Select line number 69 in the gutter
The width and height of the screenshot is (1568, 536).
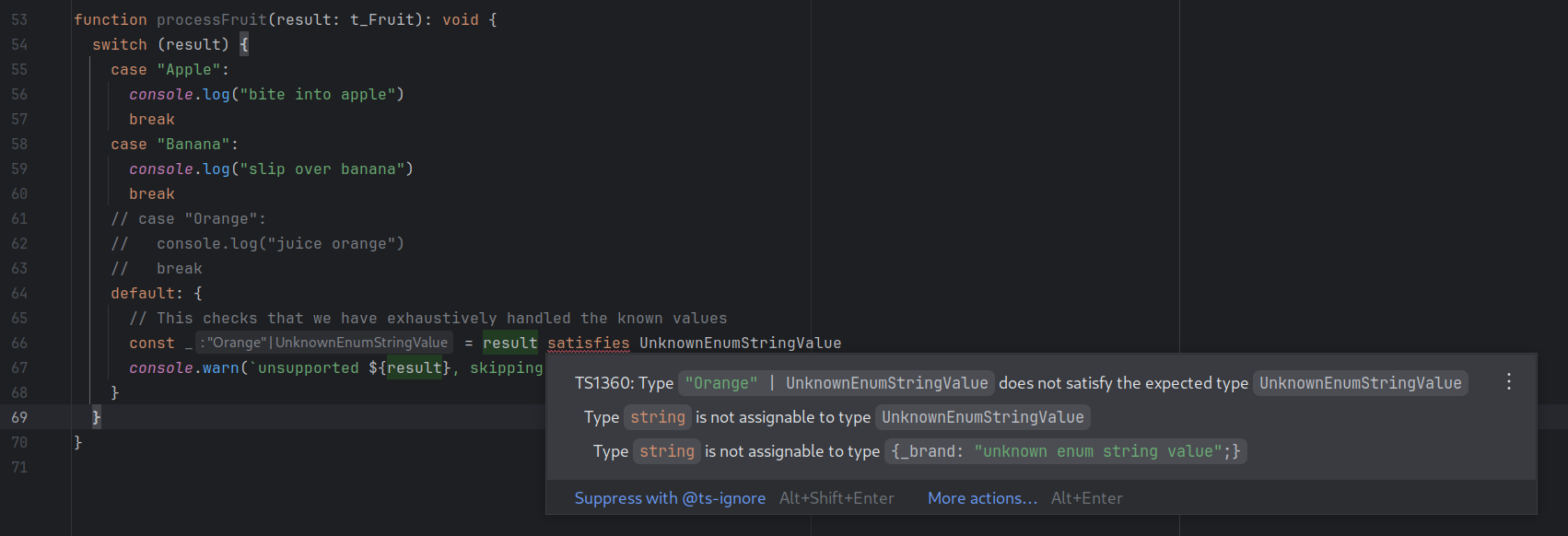(x=19, y=417)
